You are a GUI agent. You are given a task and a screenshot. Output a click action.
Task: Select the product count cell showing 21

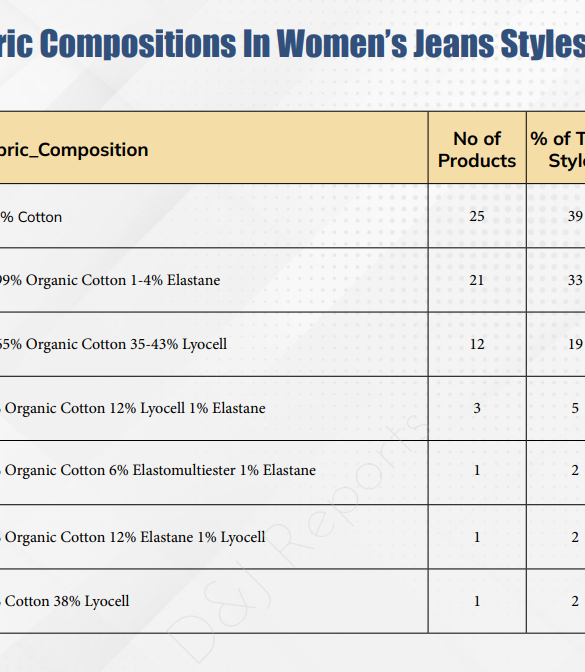pyautogui.click(x=477, y=280)
